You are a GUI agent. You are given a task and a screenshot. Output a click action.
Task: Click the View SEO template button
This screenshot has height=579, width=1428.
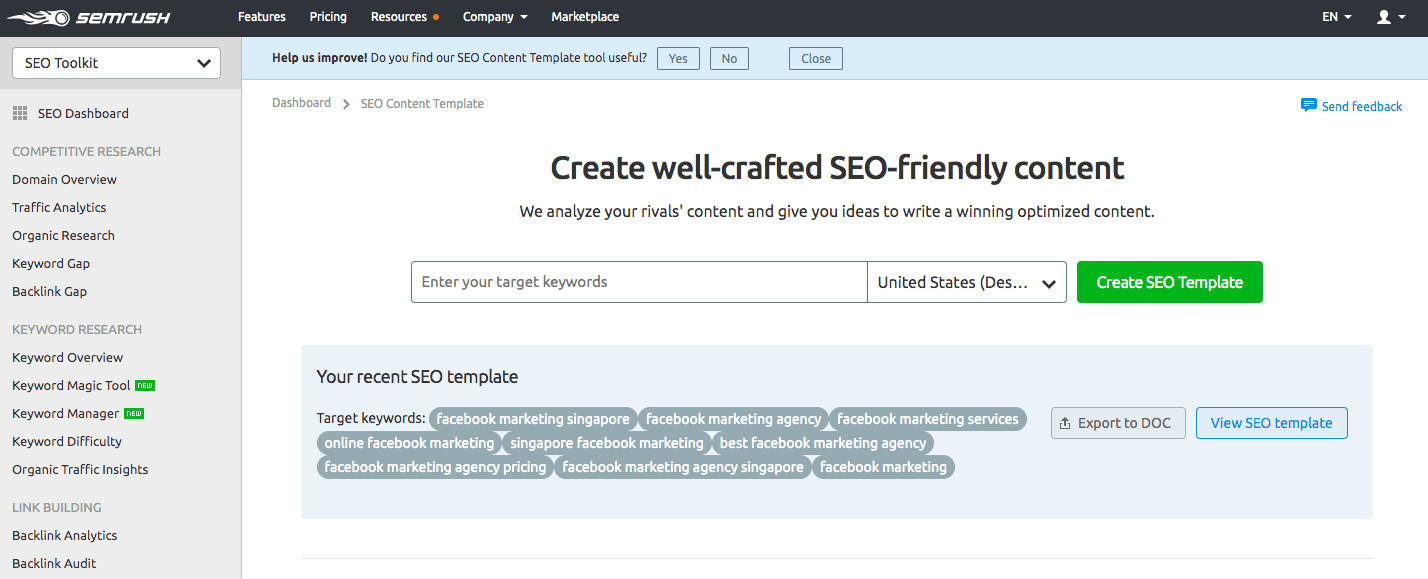(1271, 423)
